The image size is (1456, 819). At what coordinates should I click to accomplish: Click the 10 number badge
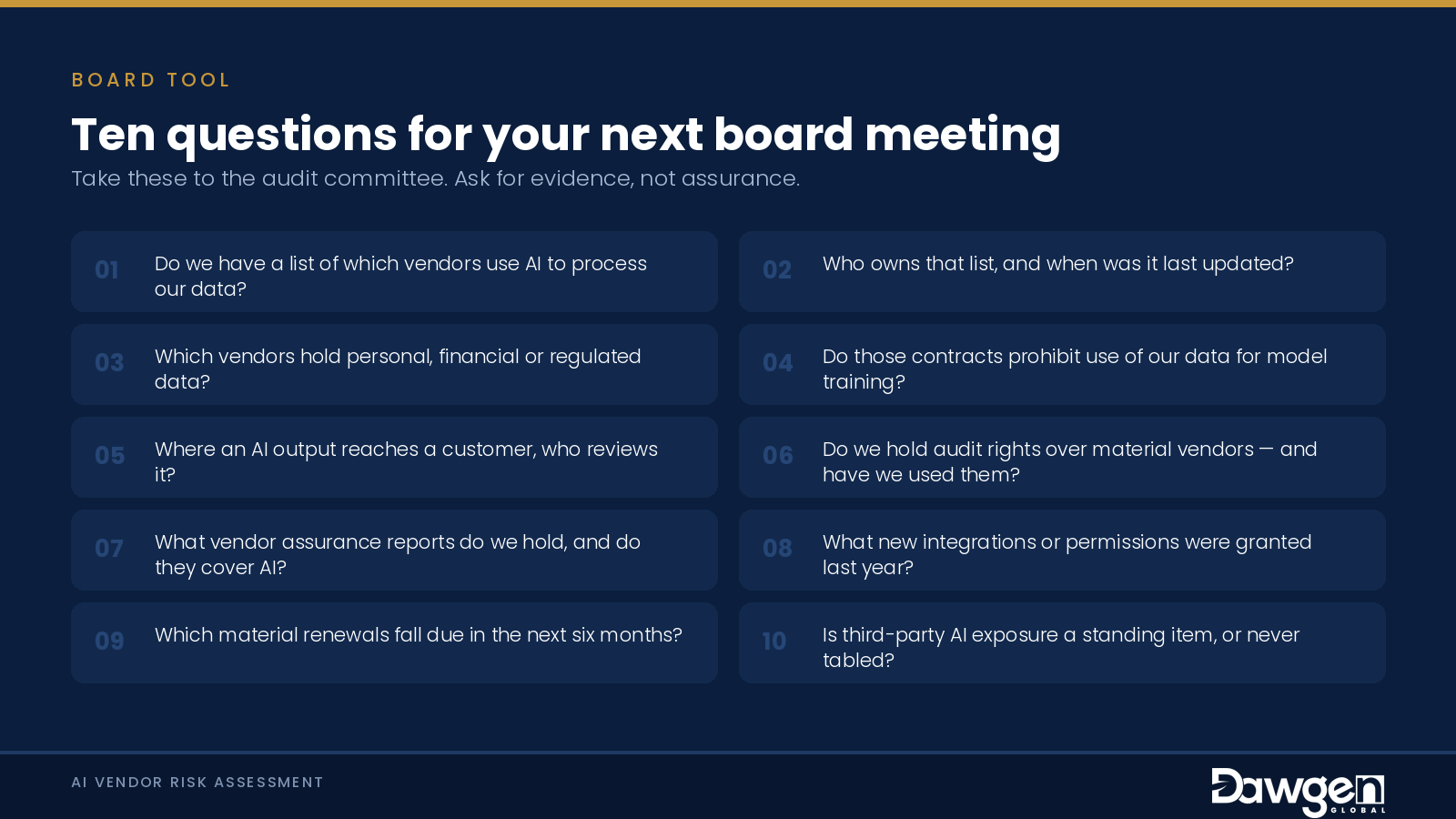(774, 642)
